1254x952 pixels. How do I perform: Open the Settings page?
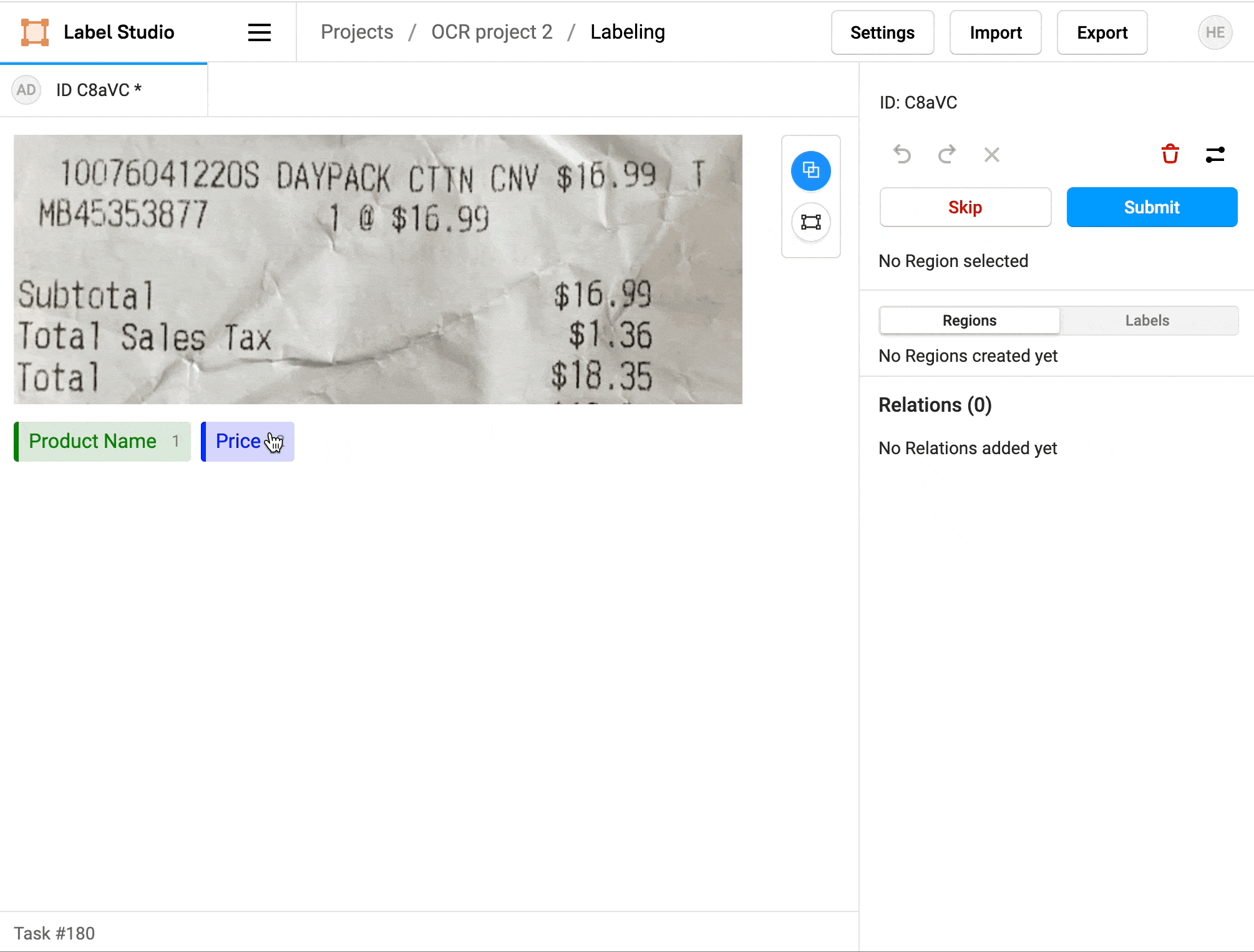click(882, 32)
